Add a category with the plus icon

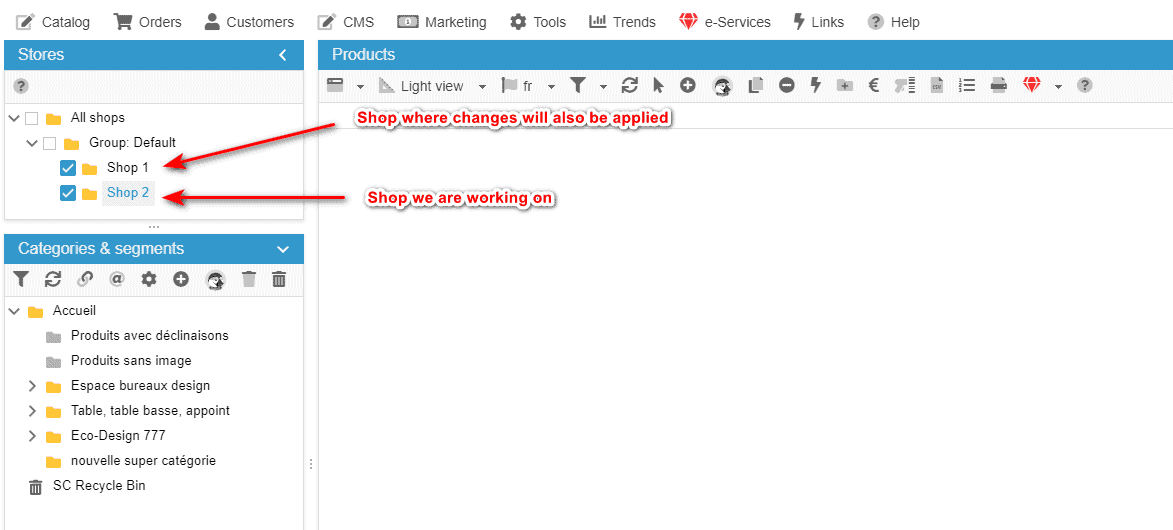(x=180, y=279)
